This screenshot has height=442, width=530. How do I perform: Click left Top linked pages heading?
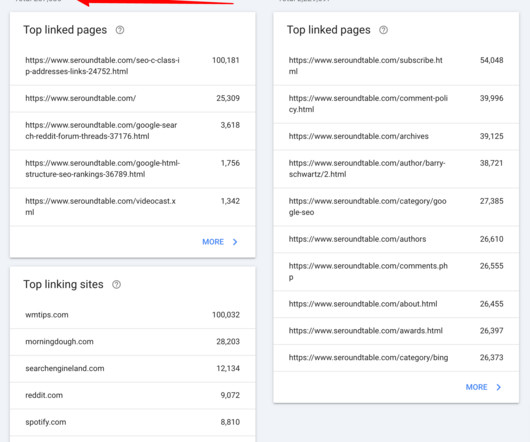point(65,30)
